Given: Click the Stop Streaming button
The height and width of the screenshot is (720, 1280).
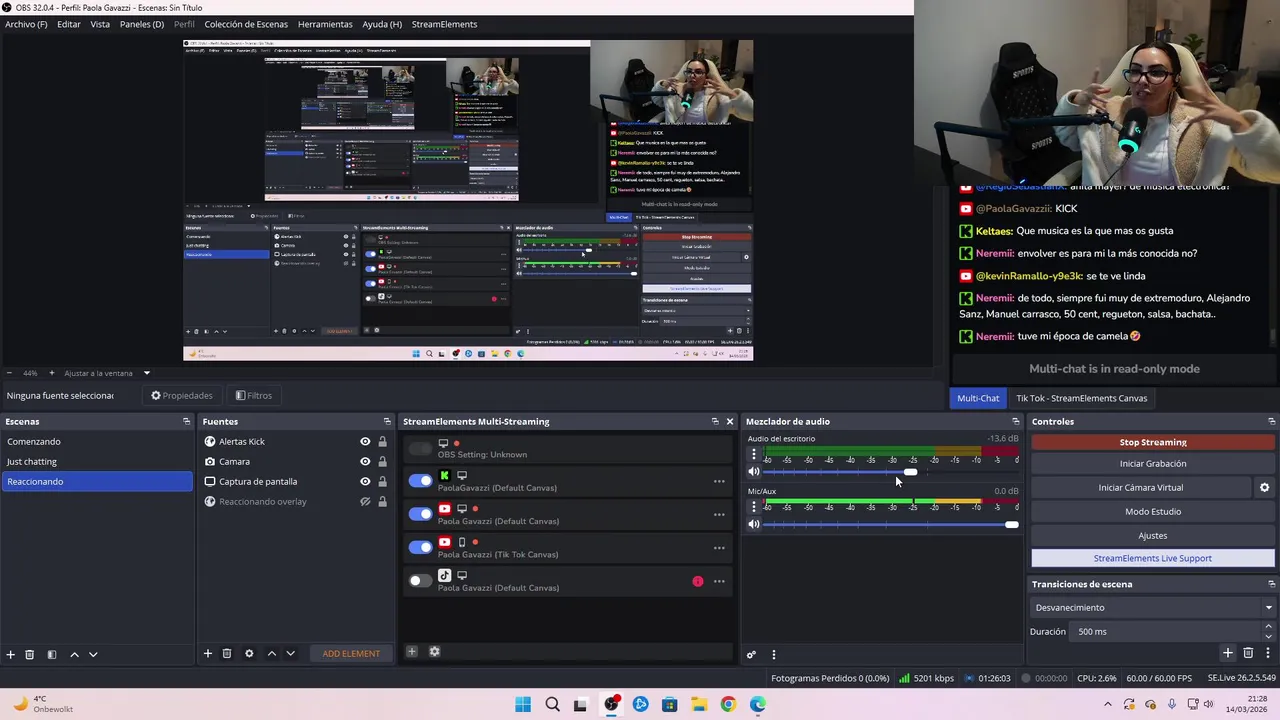Looking at the screenshot, I should [x=1153, y=442].
